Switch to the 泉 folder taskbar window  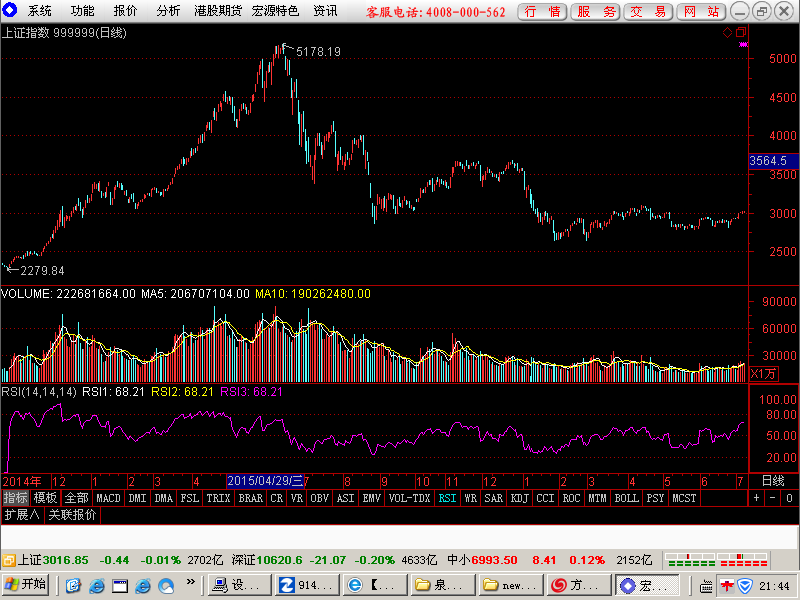point(443,585)
